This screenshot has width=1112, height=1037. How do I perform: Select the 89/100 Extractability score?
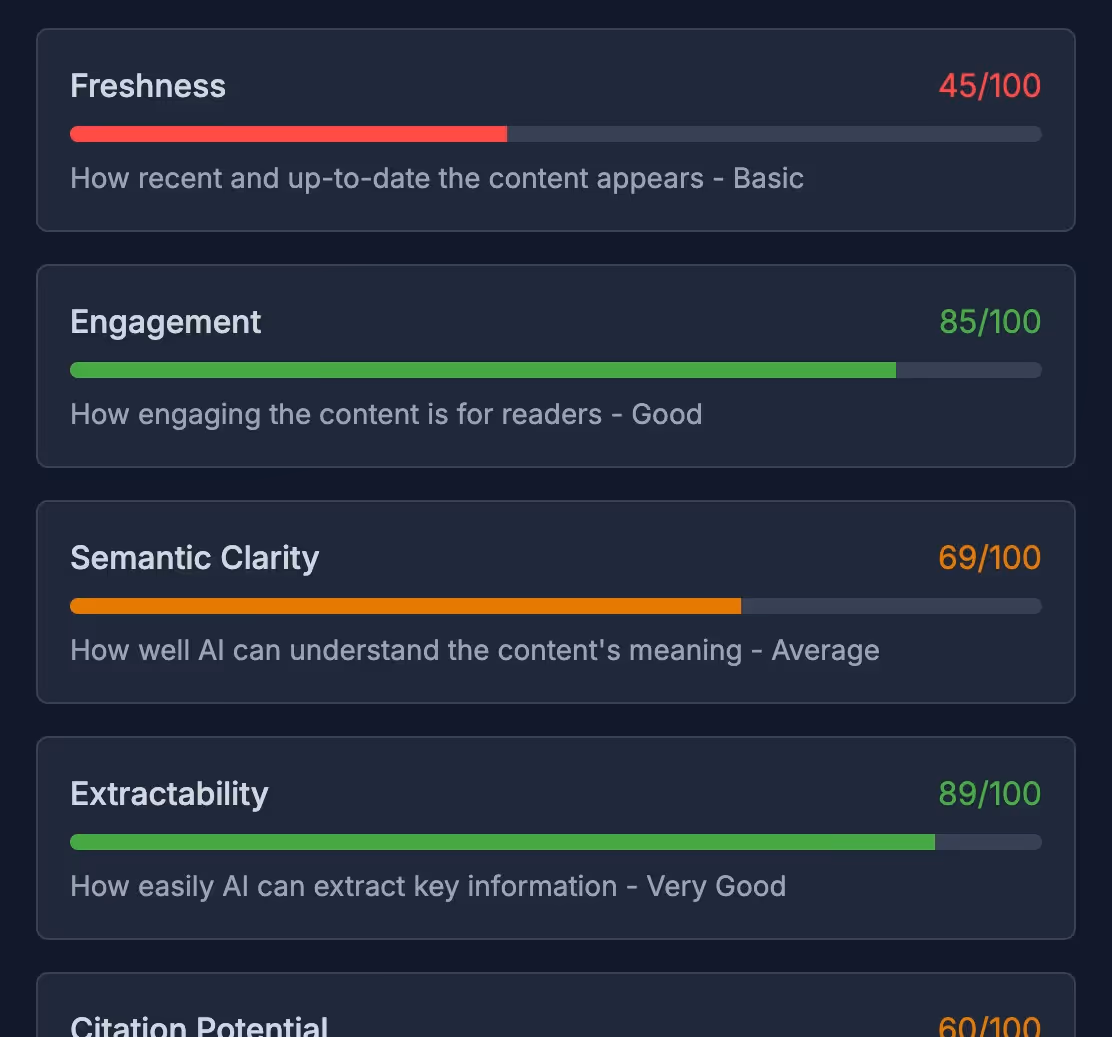(989, 794)
